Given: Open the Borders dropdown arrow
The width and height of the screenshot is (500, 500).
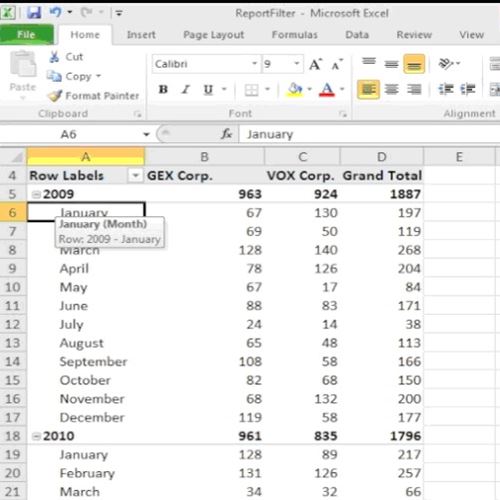Looking at the screenshot, I should [267, 89].
